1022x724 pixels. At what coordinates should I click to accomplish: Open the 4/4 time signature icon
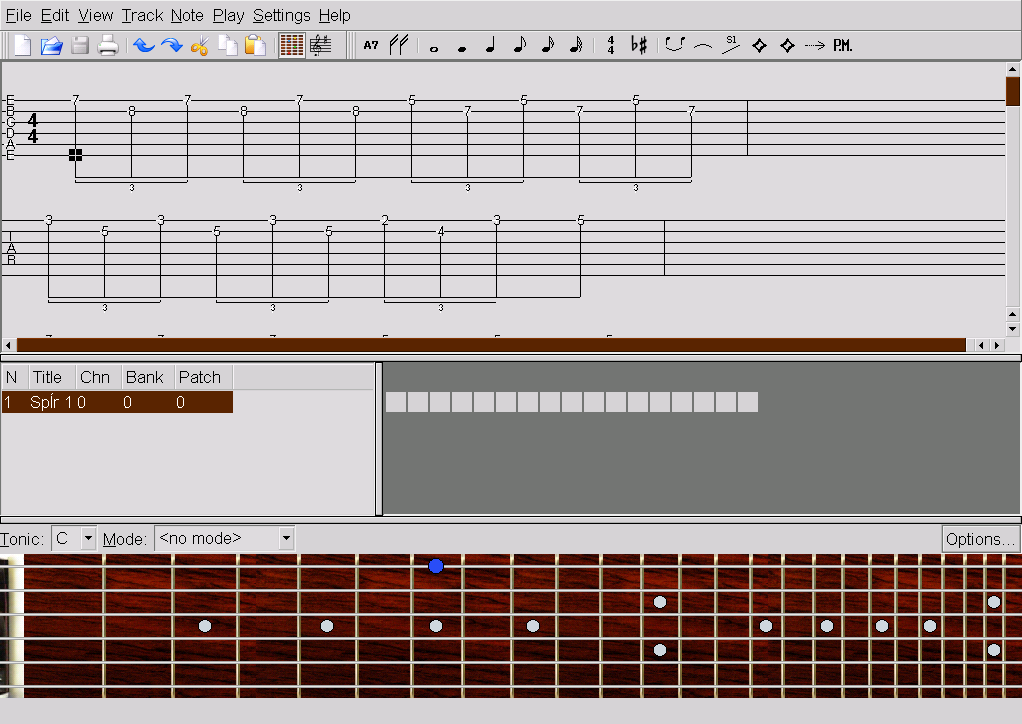[x=611, y=45]
